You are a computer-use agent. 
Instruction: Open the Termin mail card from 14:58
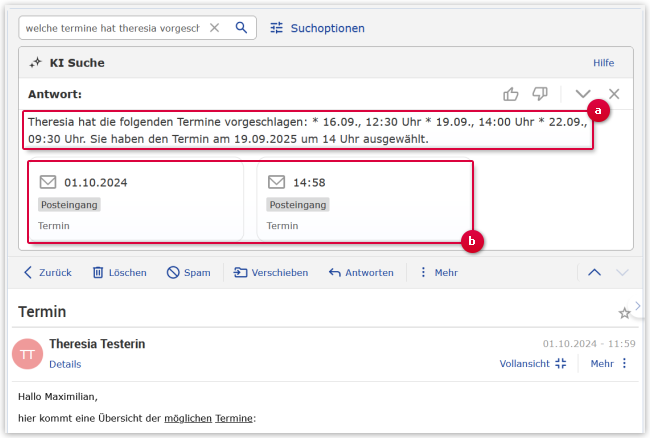click(365, 202)
